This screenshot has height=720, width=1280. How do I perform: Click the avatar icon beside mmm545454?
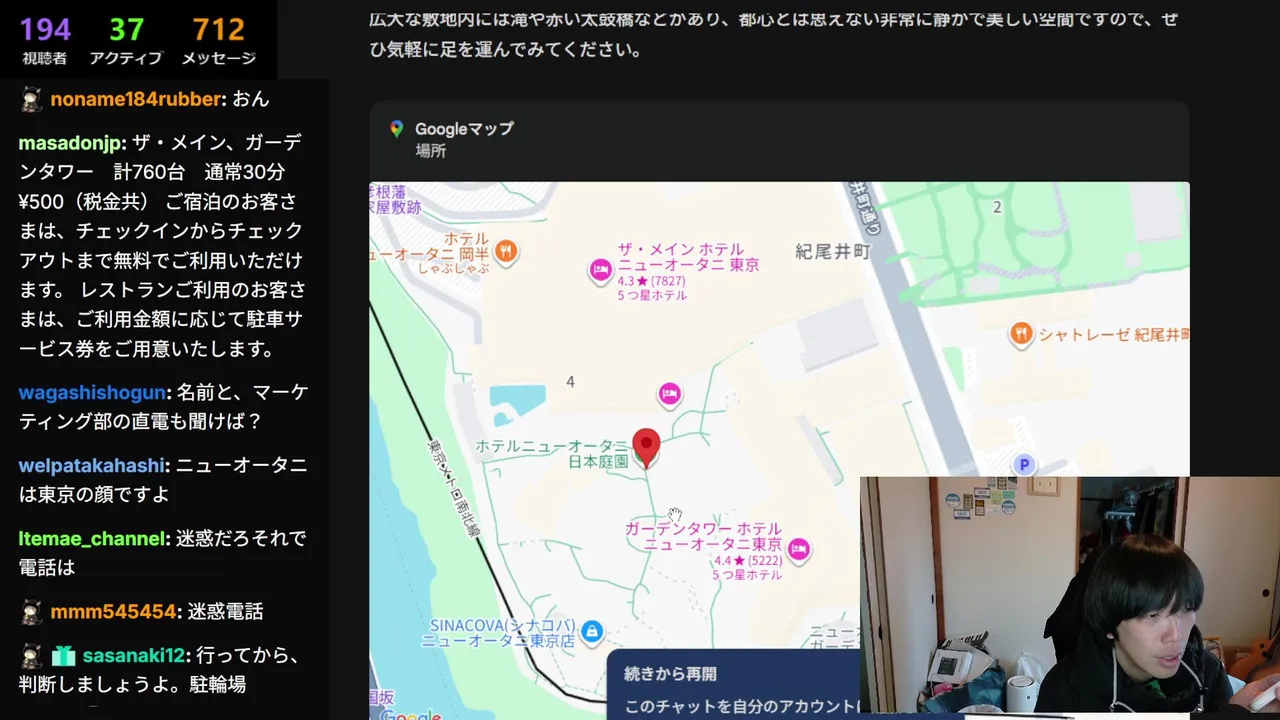31,611
